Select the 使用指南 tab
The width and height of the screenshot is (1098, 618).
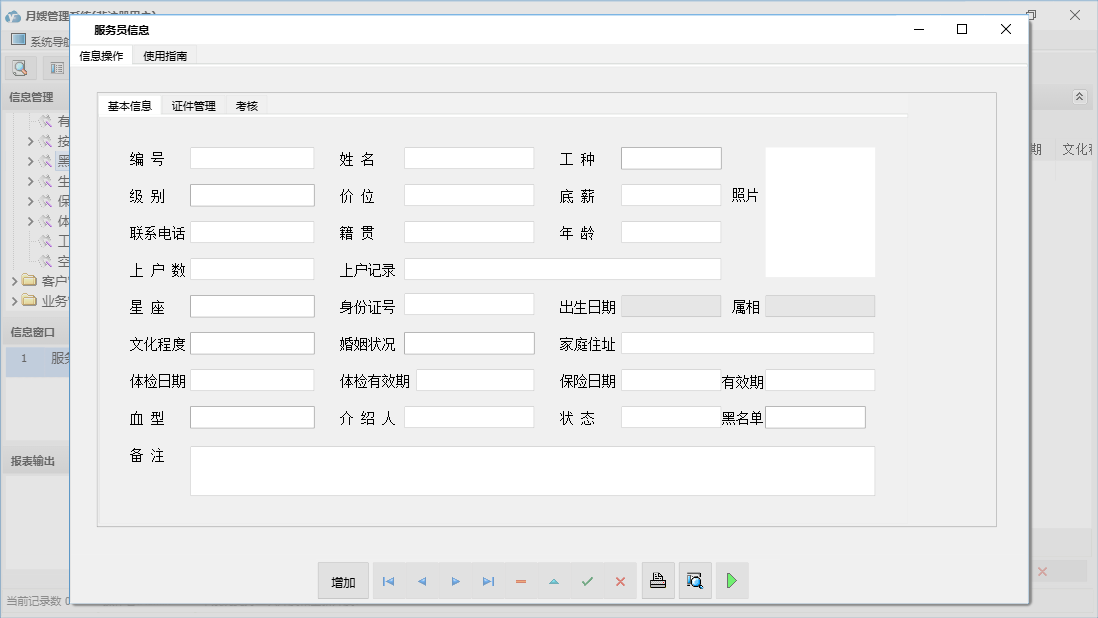pyautogui.click(x=164, y=56)
